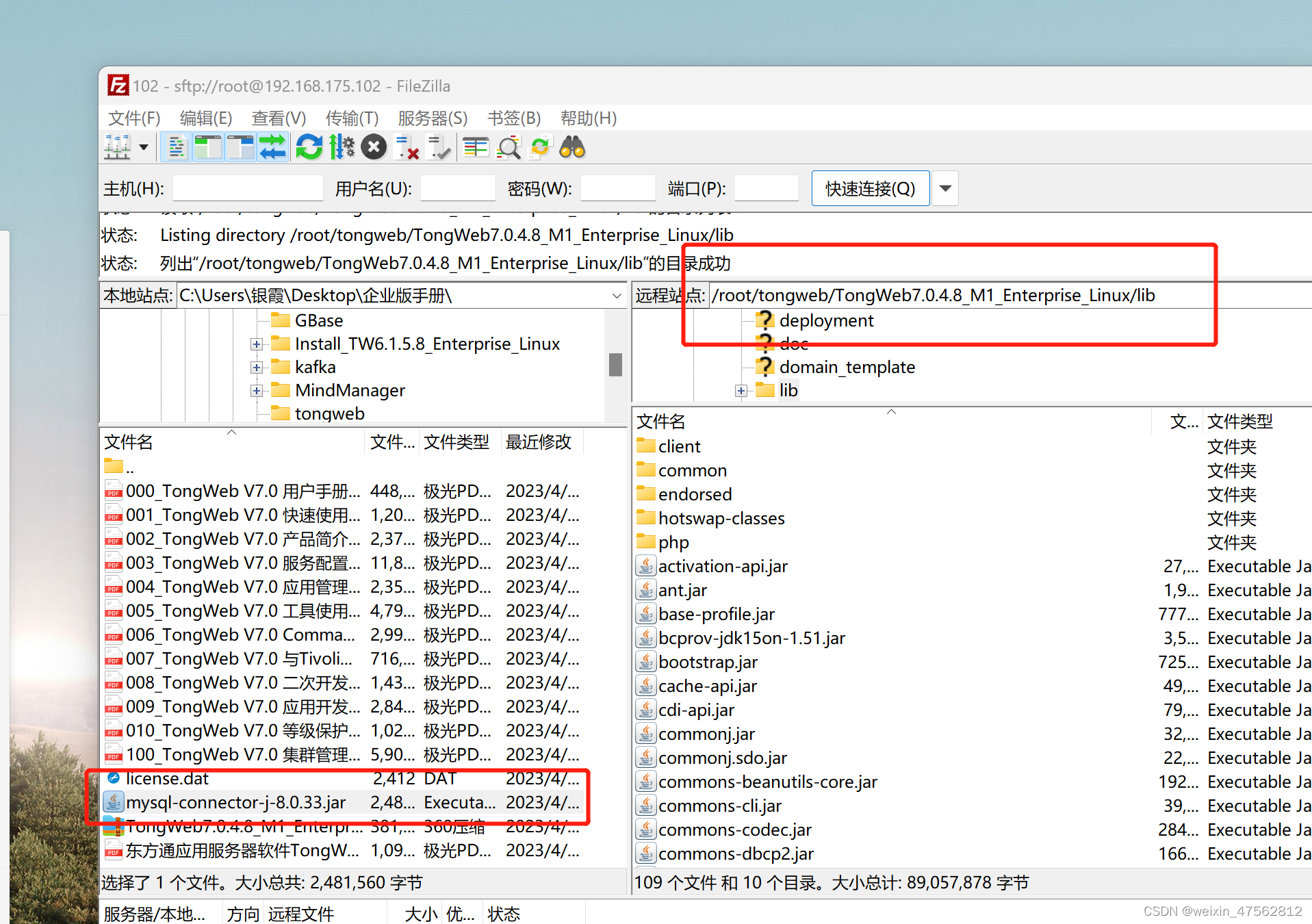Toggle processing of the transfer queue
This screenshot has height=924, width=1312.
[x=342, y=147]
